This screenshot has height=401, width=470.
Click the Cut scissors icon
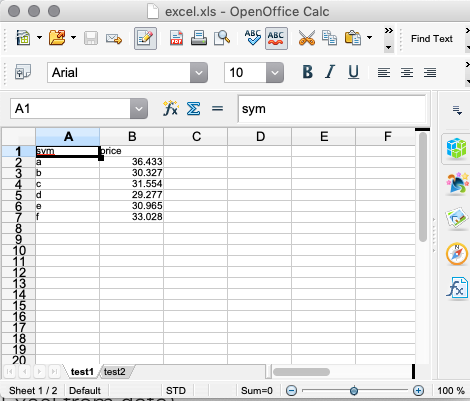(307, 38)
